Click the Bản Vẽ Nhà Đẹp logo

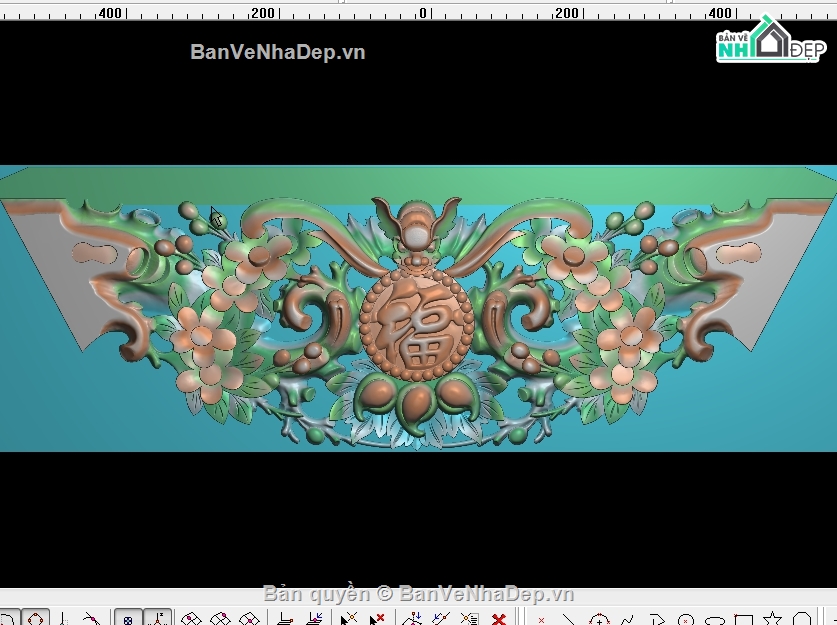click(x=770, y=40)
